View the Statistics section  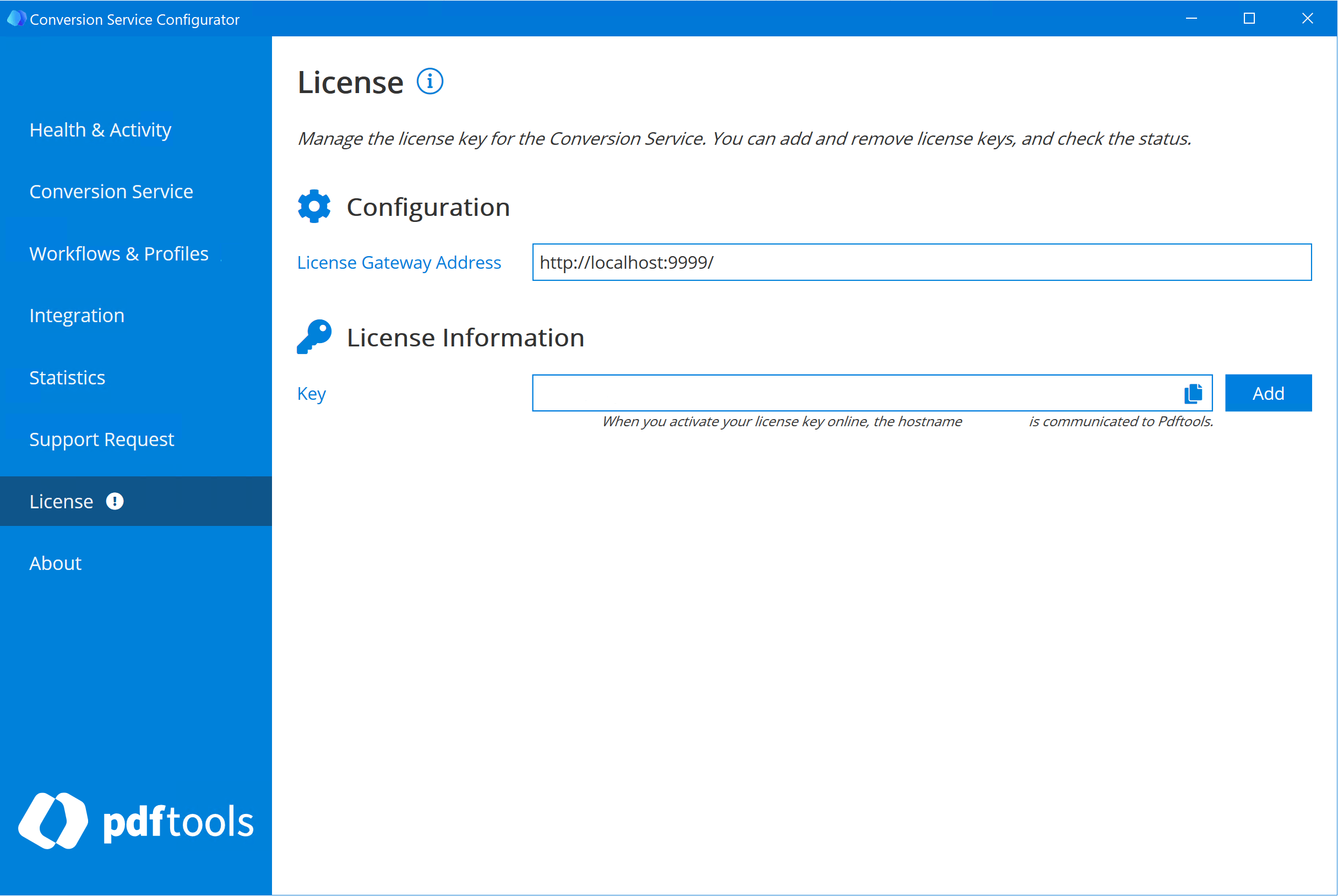click(x=67, y=377)
